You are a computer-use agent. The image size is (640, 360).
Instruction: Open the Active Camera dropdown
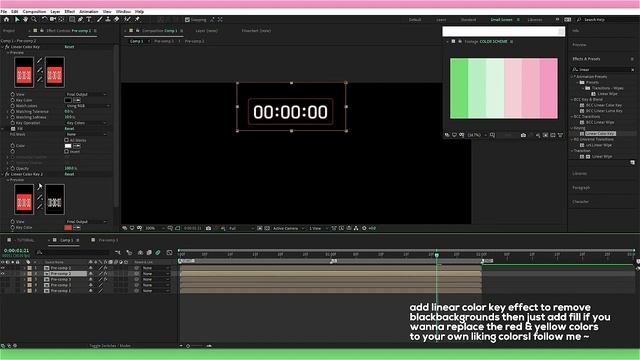(x=288, y=228)
